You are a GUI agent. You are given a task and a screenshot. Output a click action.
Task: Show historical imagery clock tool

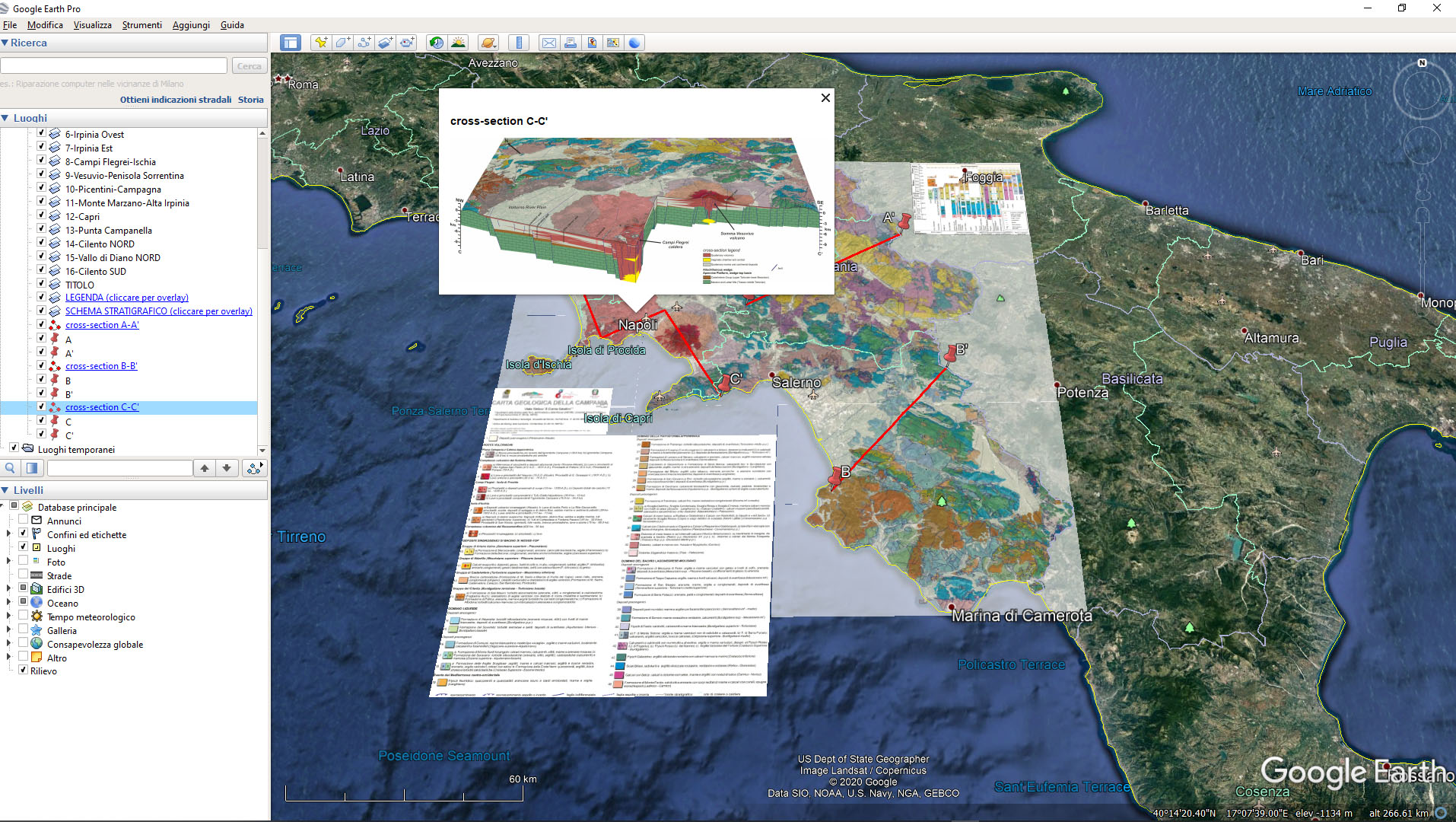[x=437, y=43]
